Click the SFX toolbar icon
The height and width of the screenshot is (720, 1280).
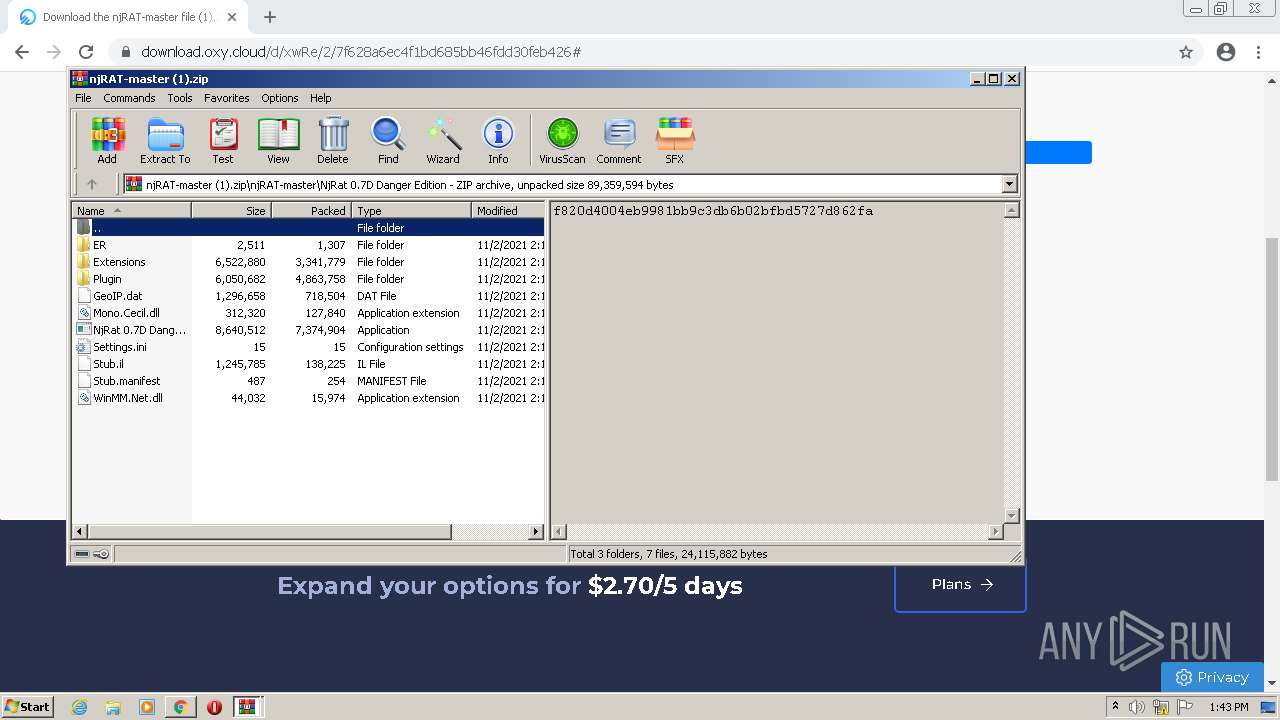click(675, 141)
